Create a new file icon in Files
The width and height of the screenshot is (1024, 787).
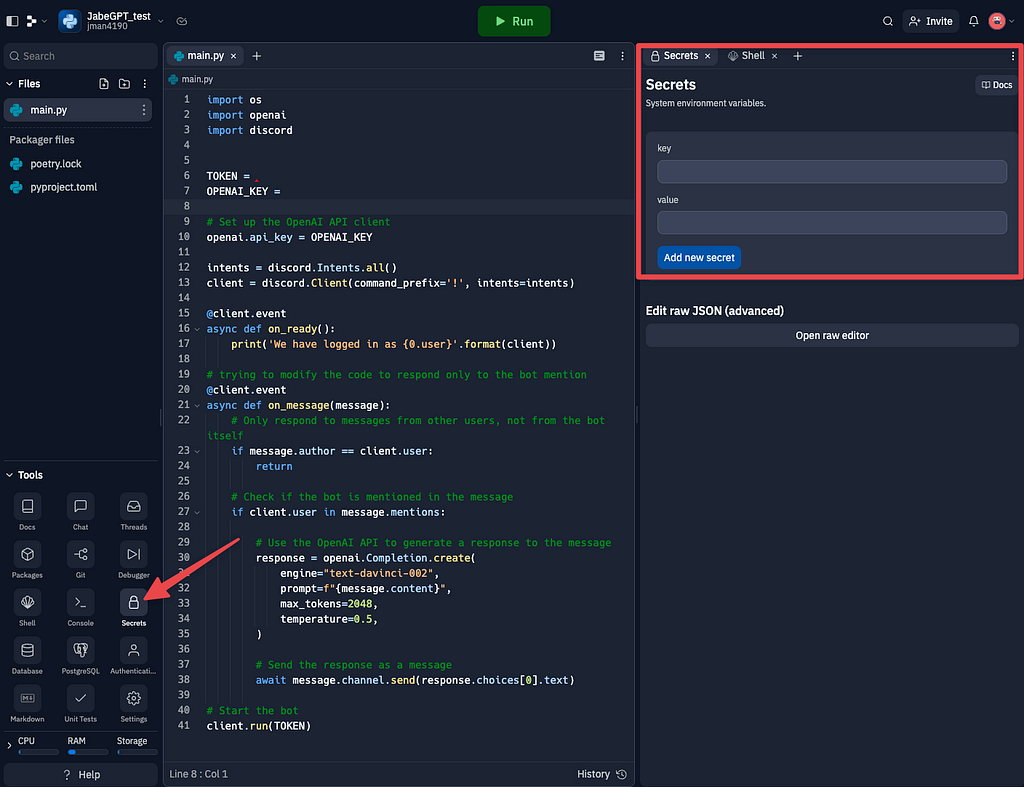[104, 84]
